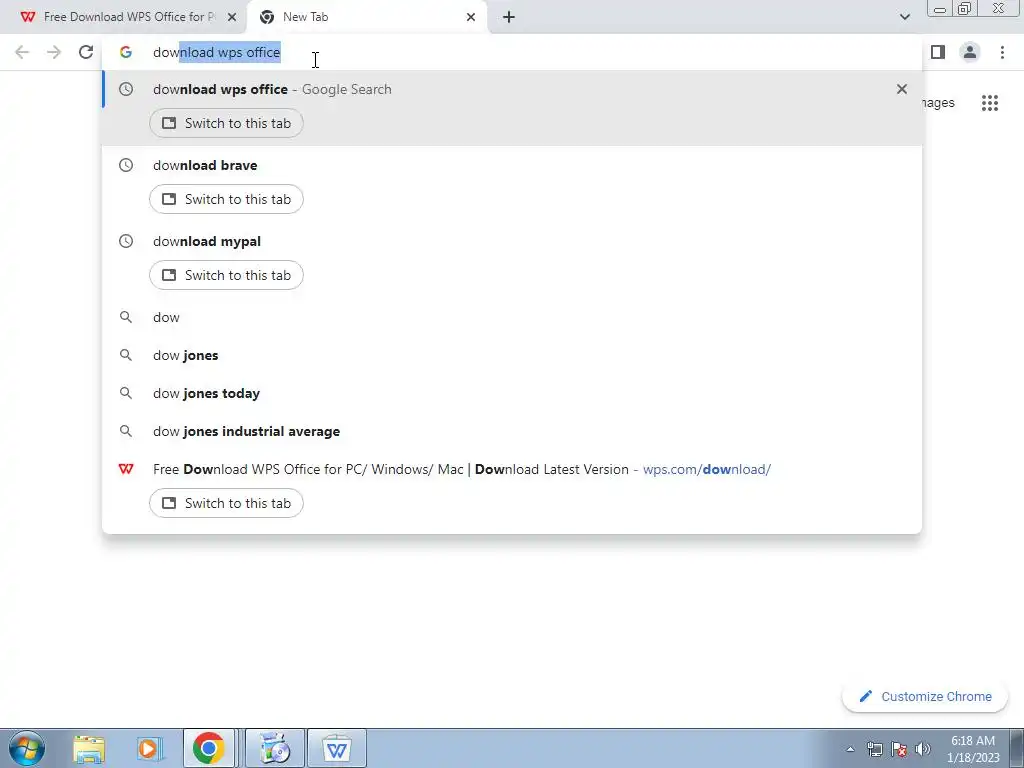Select 'dow jones industrial average' suggestion
The image size is (1024, 768).
tap(512, 431)
